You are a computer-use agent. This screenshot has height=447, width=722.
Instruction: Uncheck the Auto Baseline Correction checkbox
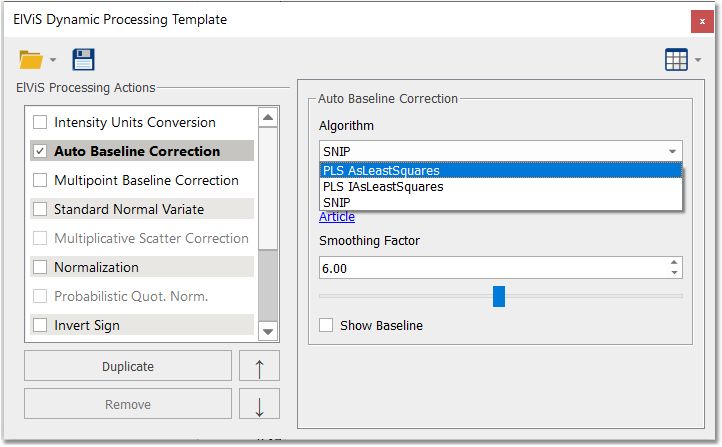[x=40, y=151]
